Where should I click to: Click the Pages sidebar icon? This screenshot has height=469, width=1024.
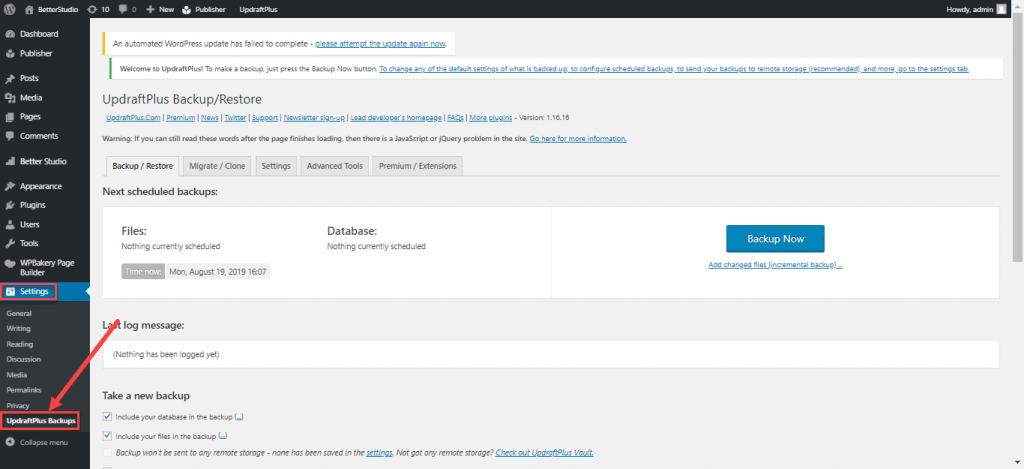coord(10,117)
